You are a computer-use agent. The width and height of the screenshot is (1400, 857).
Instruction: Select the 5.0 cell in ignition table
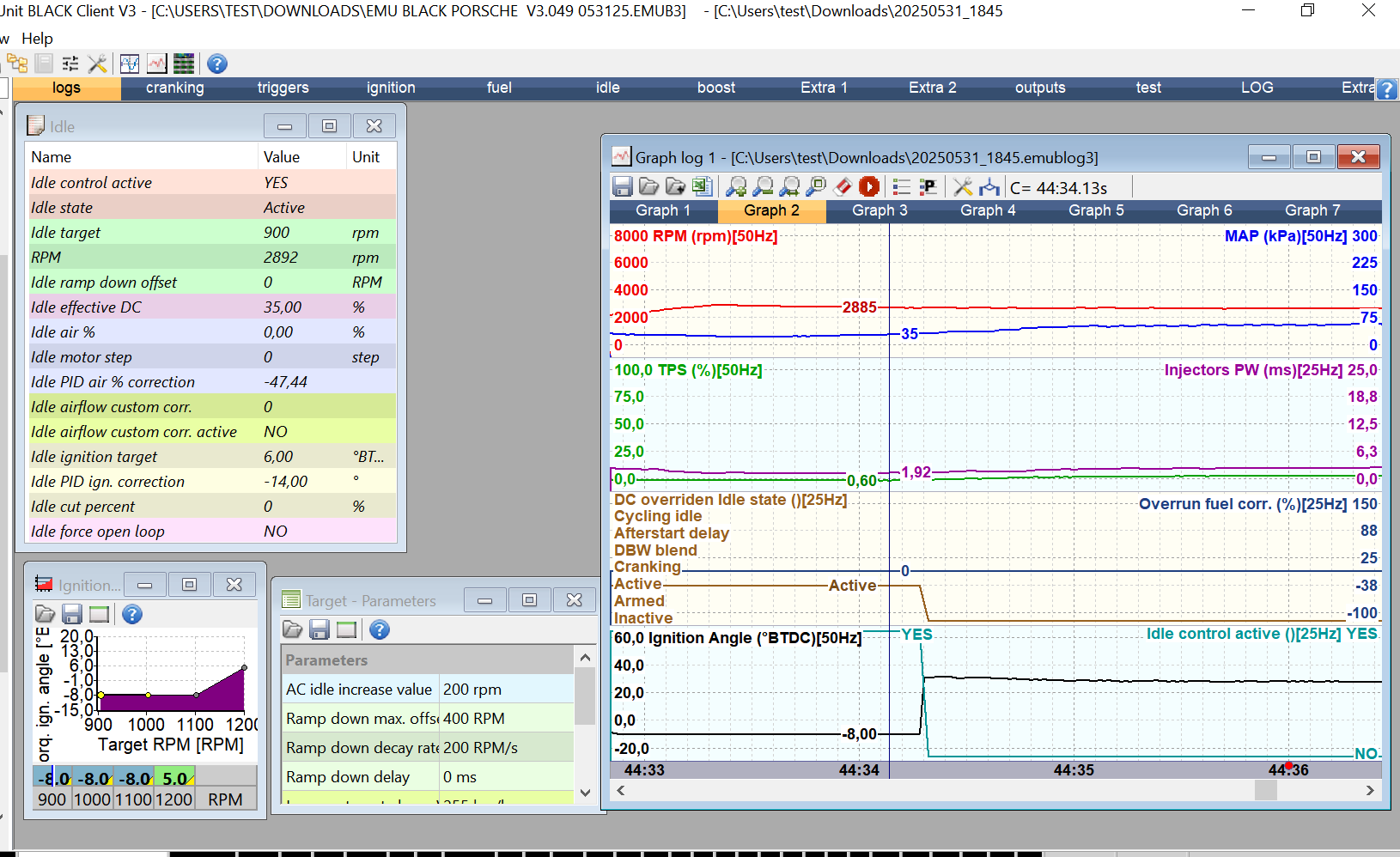click(175, 778)
